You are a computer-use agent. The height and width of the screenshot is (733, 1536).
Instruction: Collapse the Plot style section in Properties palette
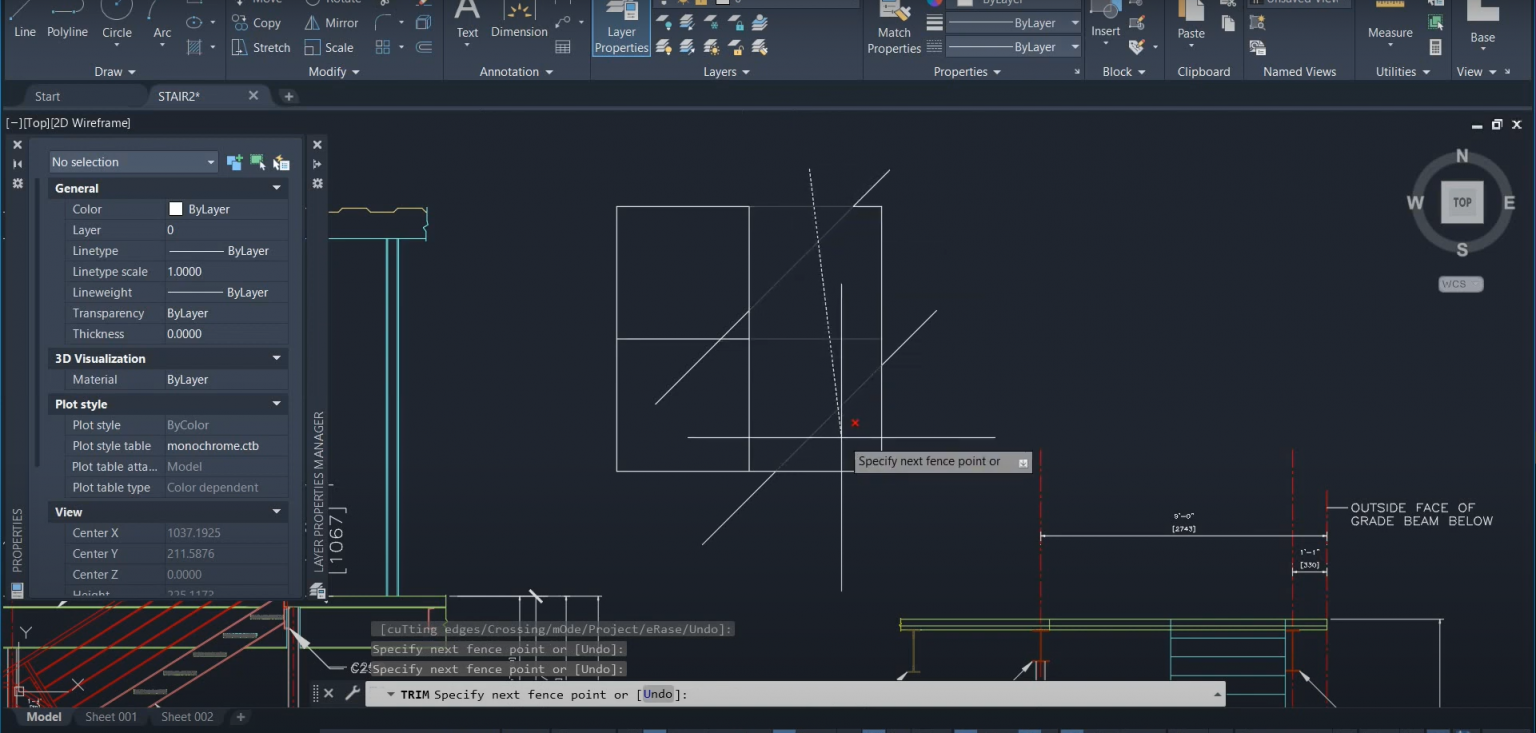pos(277,403)
